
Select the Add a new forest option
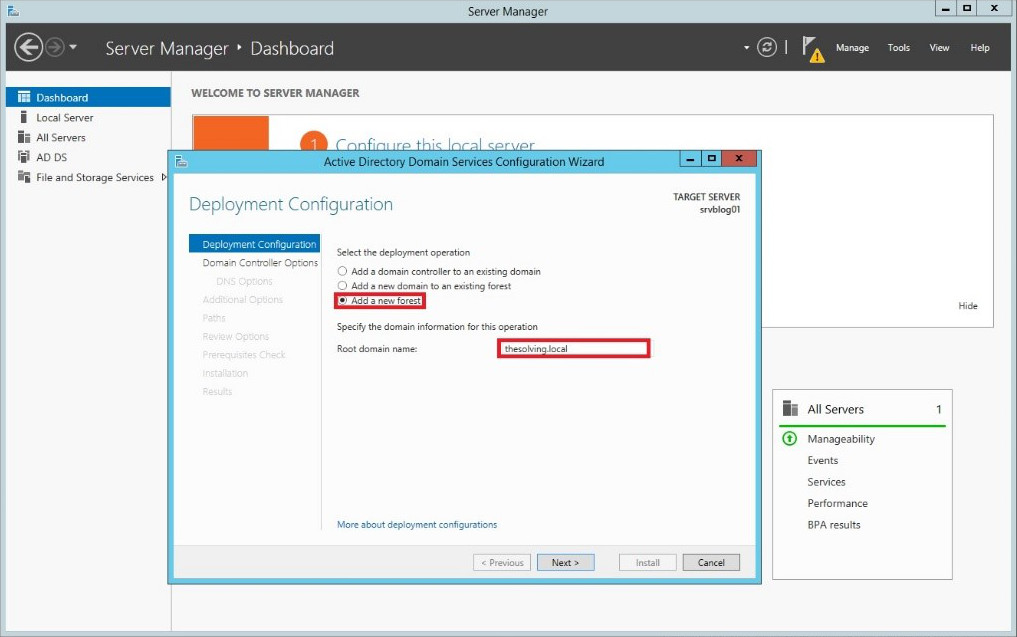tap(342, 300)
